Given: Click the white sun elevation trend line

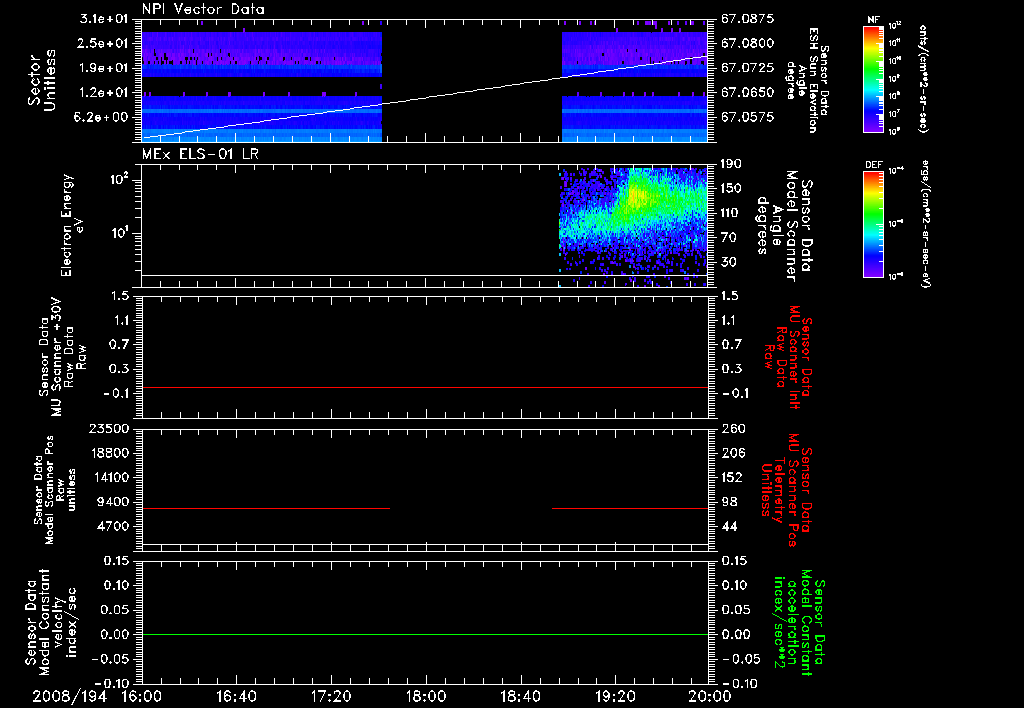Looking at the screenshot, I should tap(424, 97).
